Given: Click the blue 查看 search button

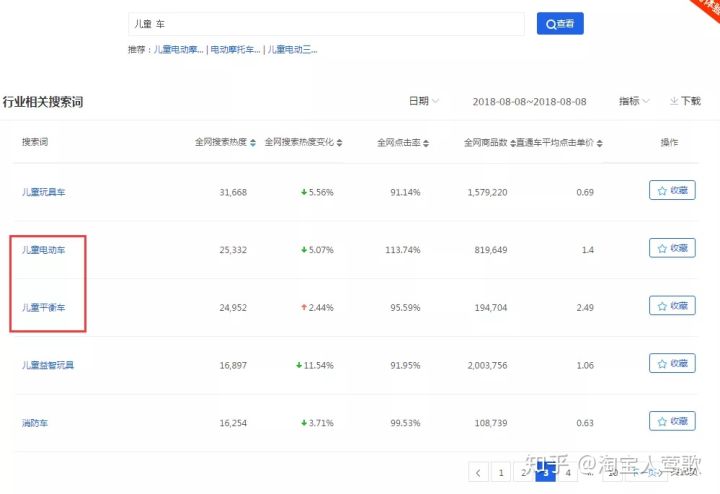Looking at the screenshot, I should coord(559,24).
